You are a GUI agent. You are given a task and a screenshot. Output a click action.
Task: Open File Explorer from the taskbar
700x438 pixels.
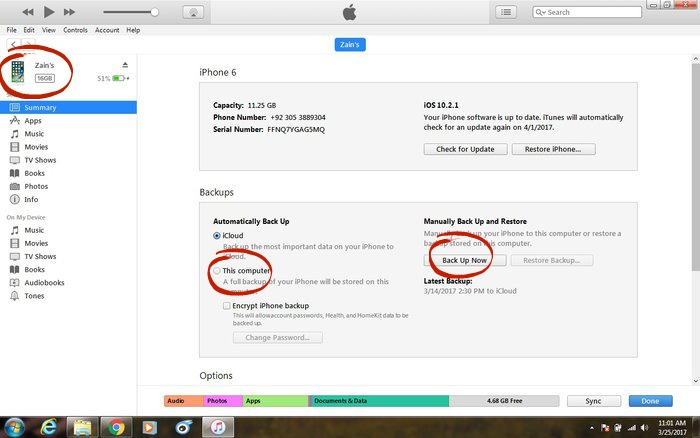tap(83, 428)
